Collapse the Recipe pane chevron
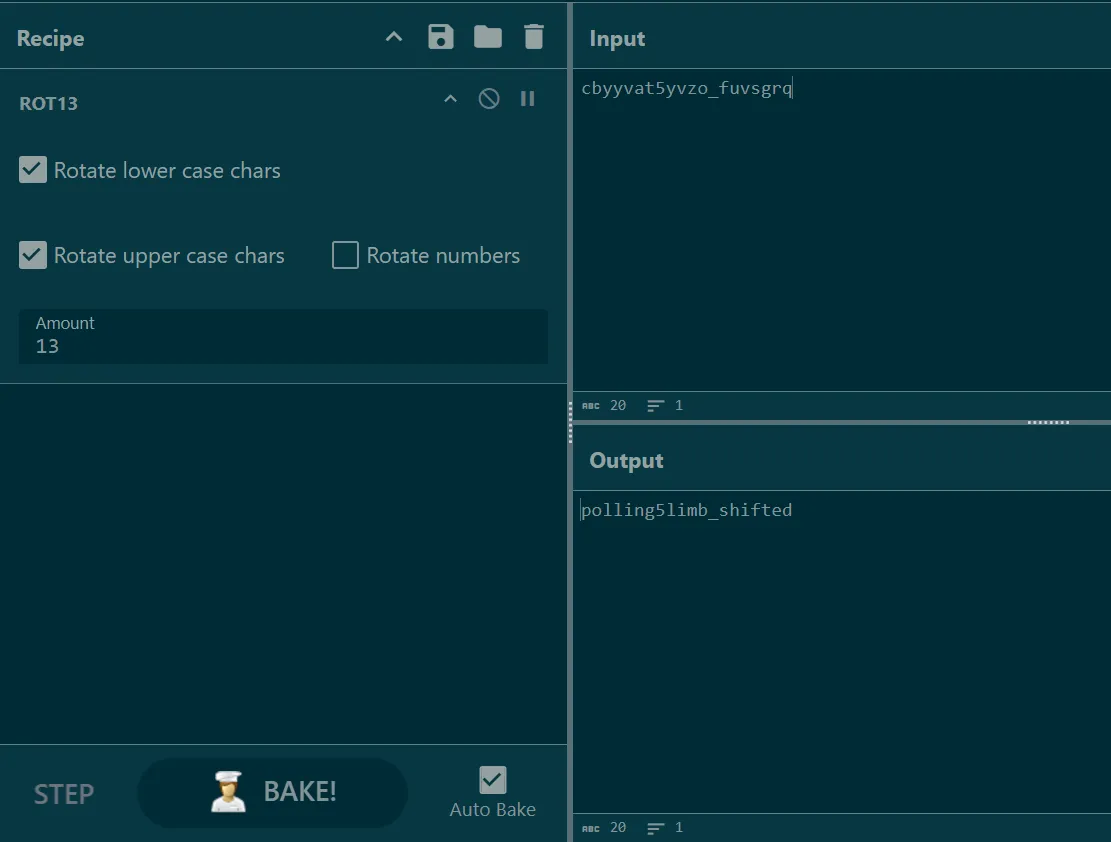Image resolution: width=1111 pixels, height=842 pixels. point(394,37)
